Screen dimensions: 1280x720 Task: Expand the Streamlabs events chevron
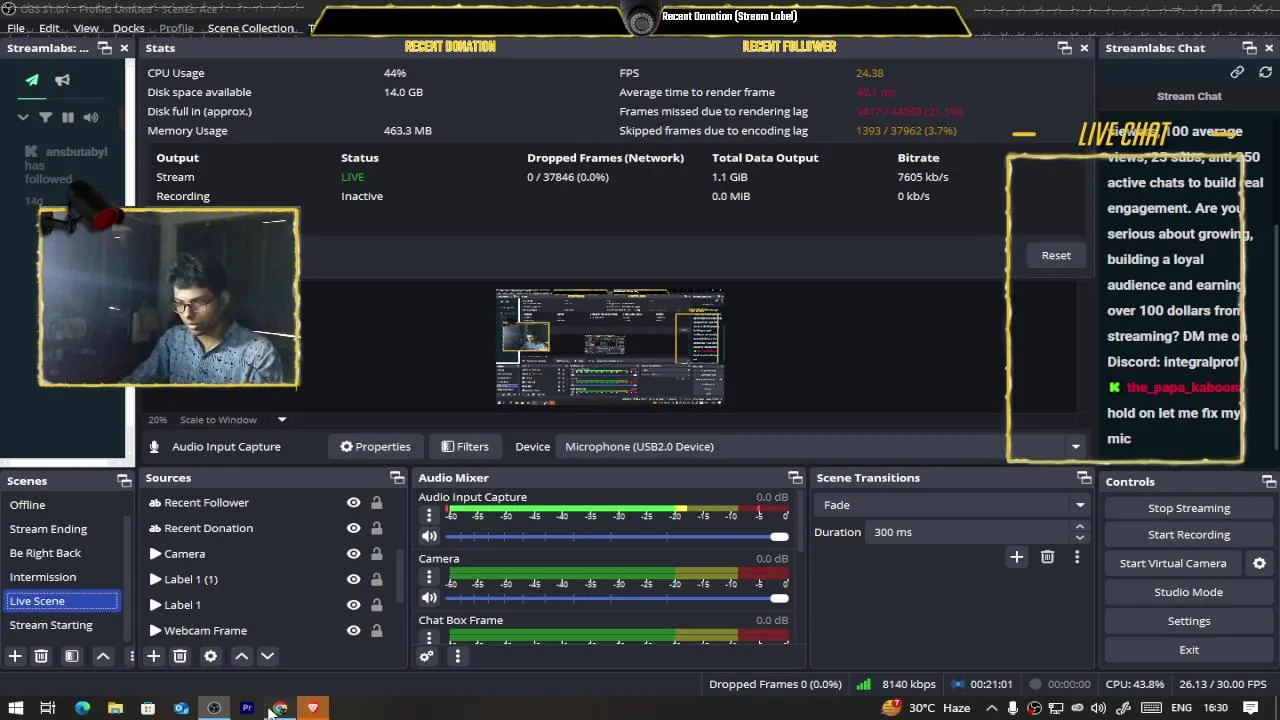point(23,117)
